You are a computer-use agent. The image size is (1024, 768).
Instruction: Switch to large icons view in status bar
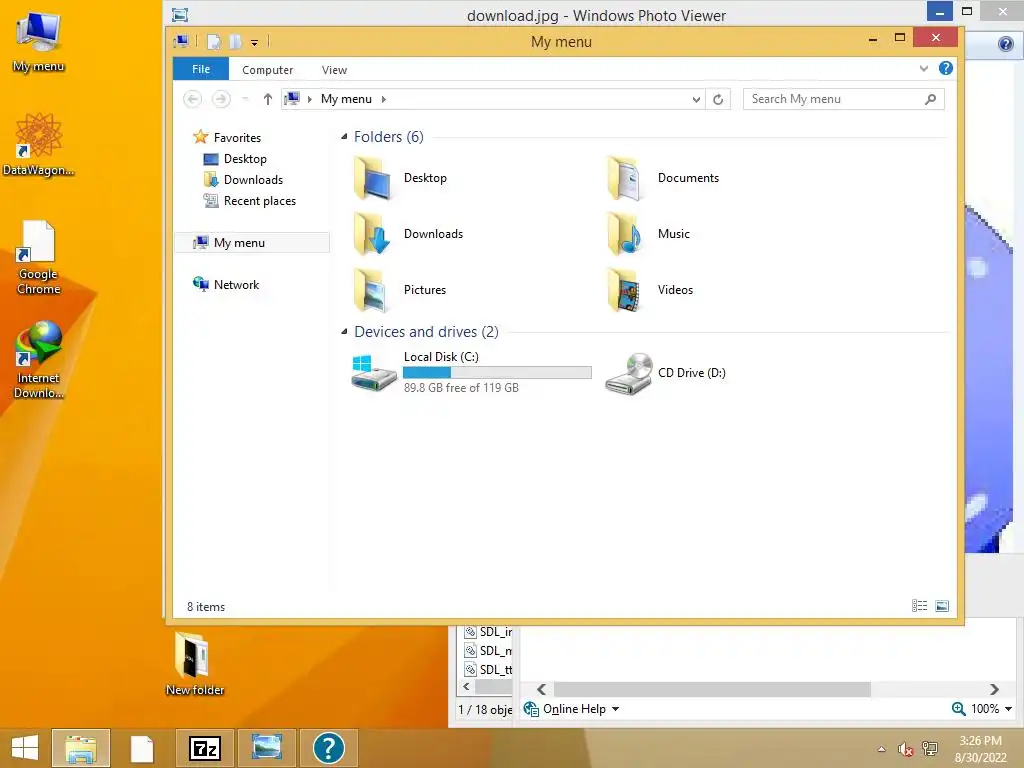[942, 606]
